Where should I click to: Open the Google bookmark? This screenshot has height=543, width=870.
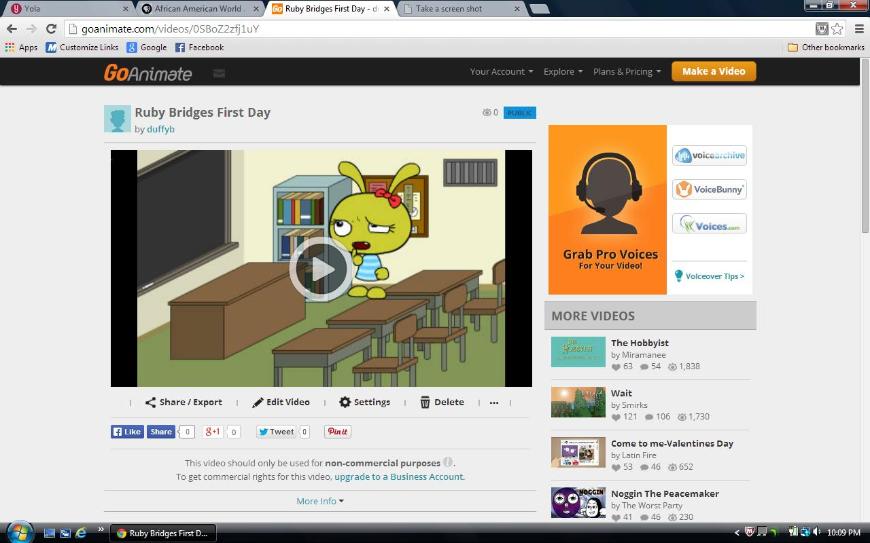[x=147, y=47]
